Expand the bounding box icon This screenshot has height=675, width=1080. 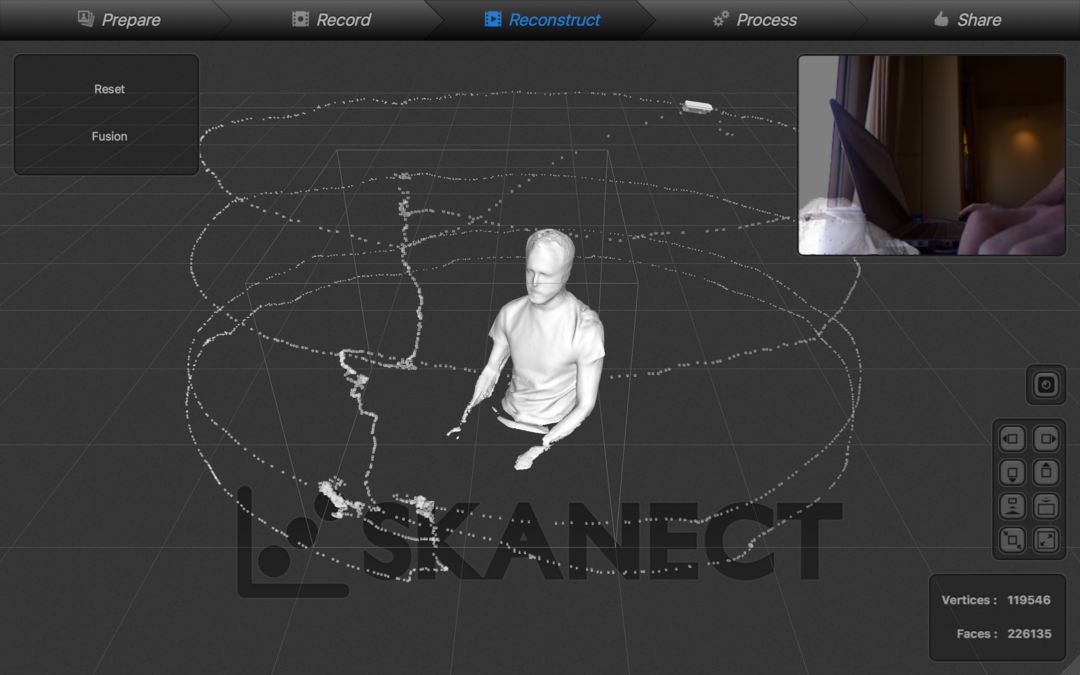pos(1046,540)
